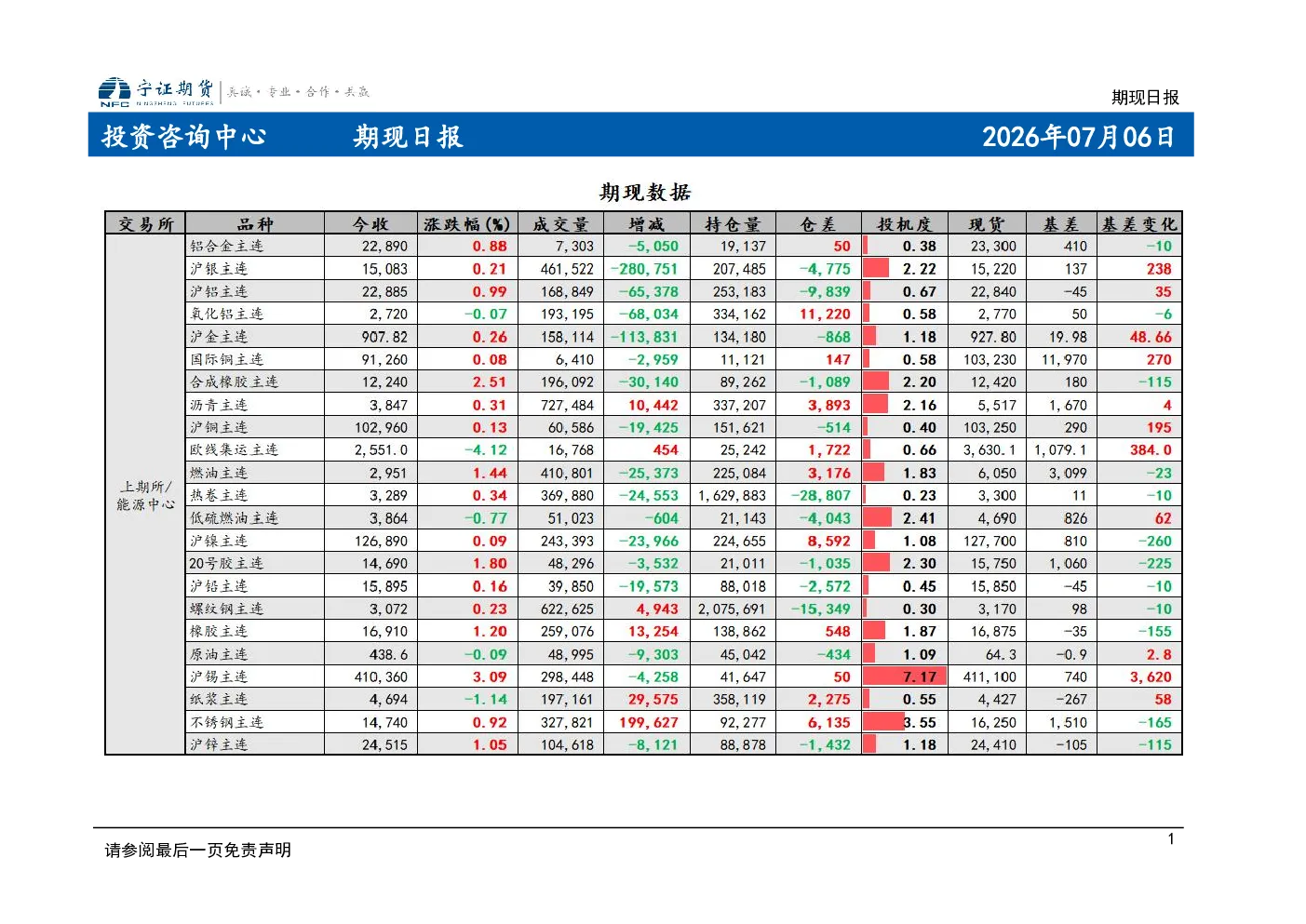Image resolution: width=1306 pixels, height=924 pixels.
Task: Click the 不锈钢主连 speculation value 3.55
Action: (x=920, y=722)
